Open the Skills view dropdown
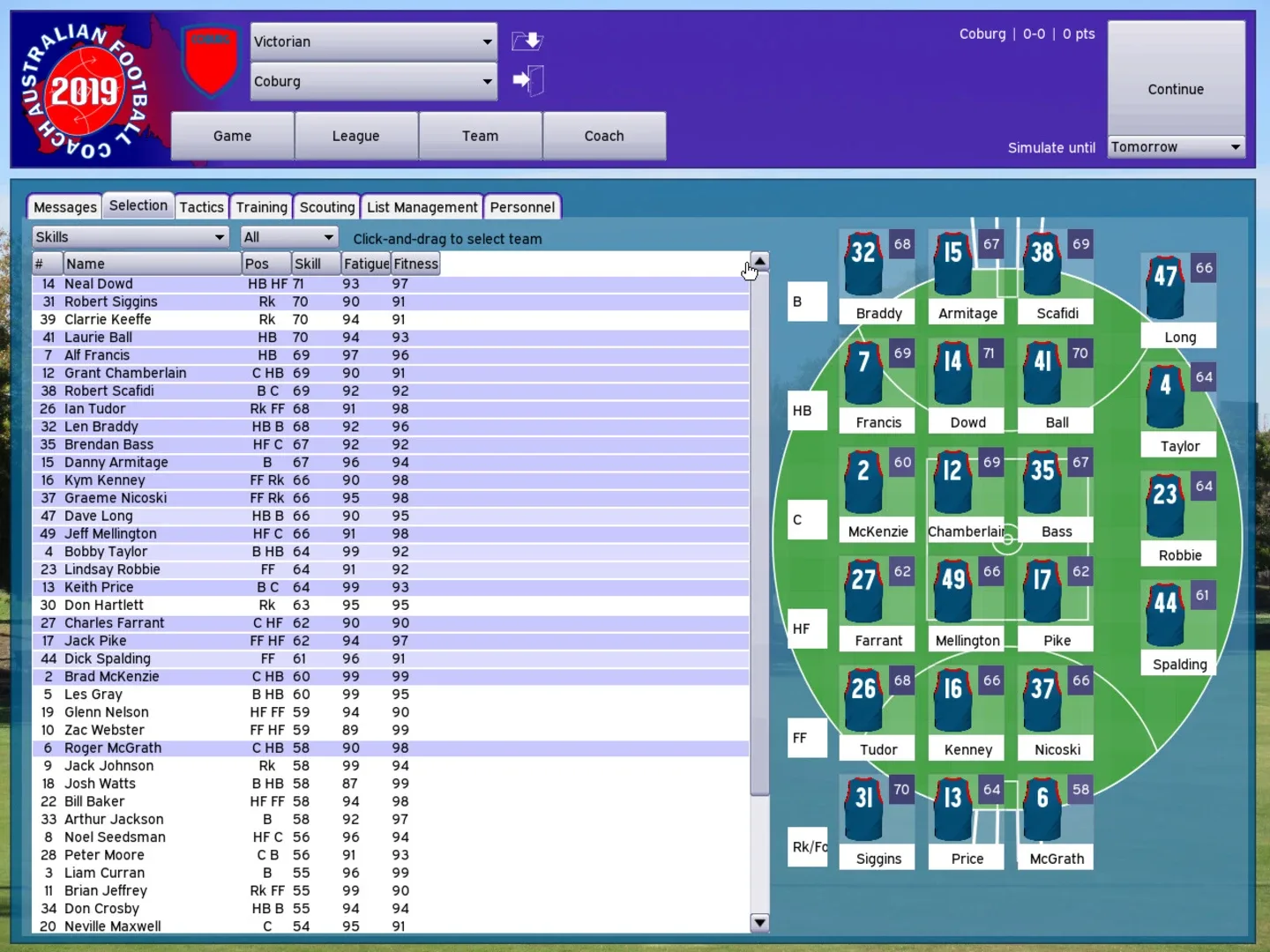1270x952 pixels. (131, 237)
